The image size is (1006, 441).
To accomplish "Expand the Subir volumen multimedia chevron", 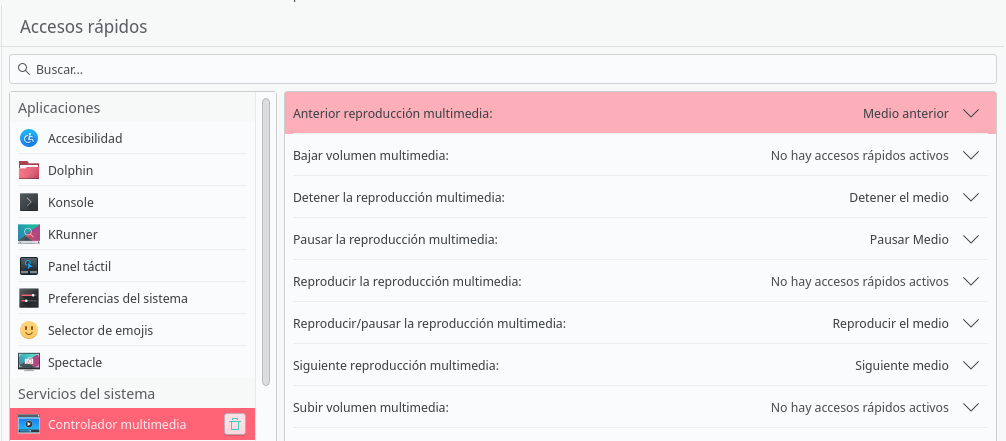I will click(971, 408).
